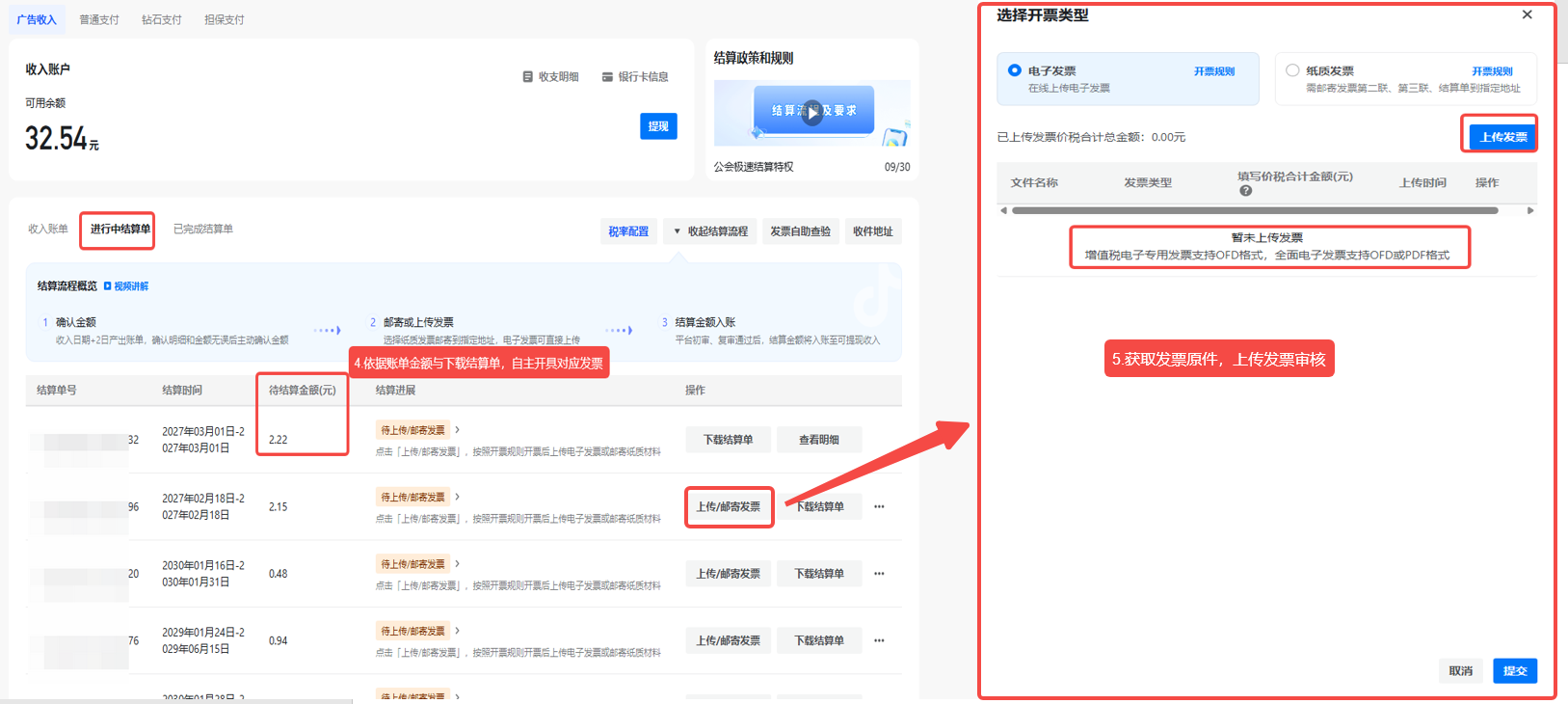This screenshot has width=1568, height=704.
Task: Click the blue 上传发票 button
Action: [x=1502, y=137]
